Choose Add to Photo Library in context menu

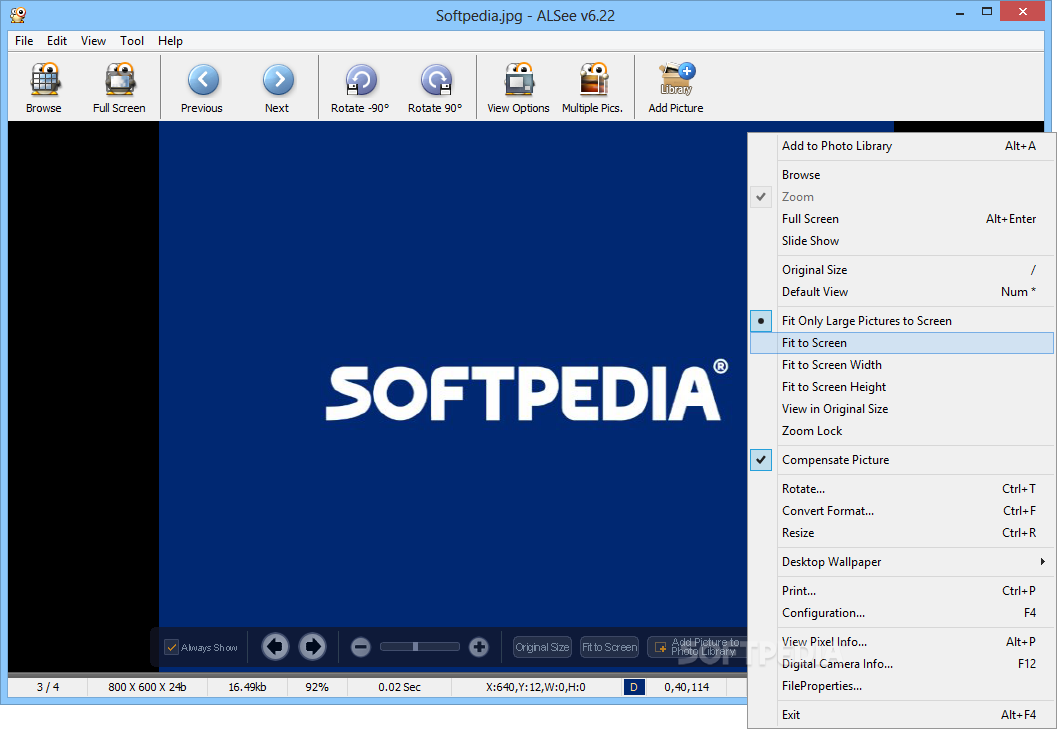click(901, 146)
